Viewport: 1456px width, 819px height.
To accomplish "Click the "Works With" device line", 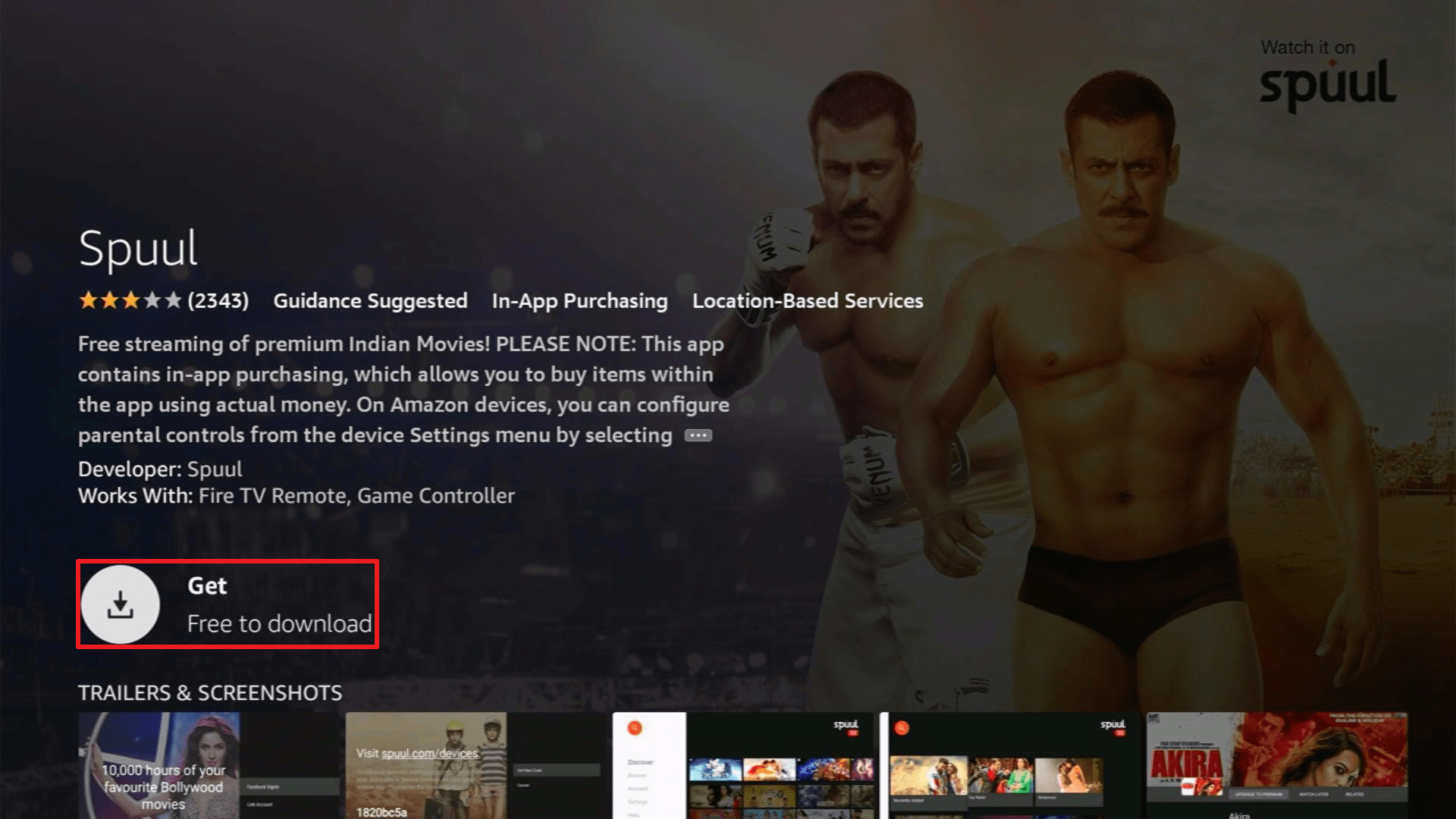I will [297, 496].
